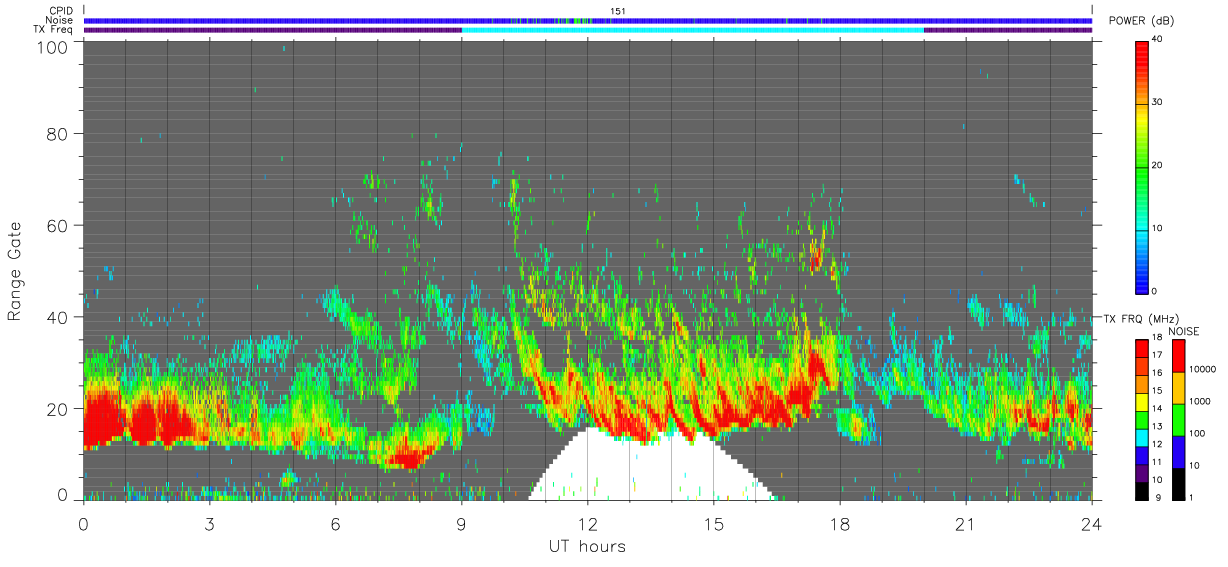
Task: Click the POWER (dB) rainbow color scale
Action: click(1143, 166)
